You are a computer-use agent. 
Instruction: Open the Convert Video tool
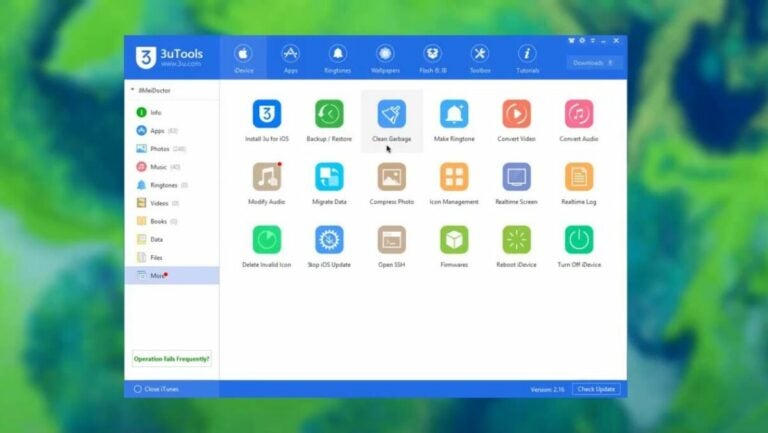pos(516,120)
